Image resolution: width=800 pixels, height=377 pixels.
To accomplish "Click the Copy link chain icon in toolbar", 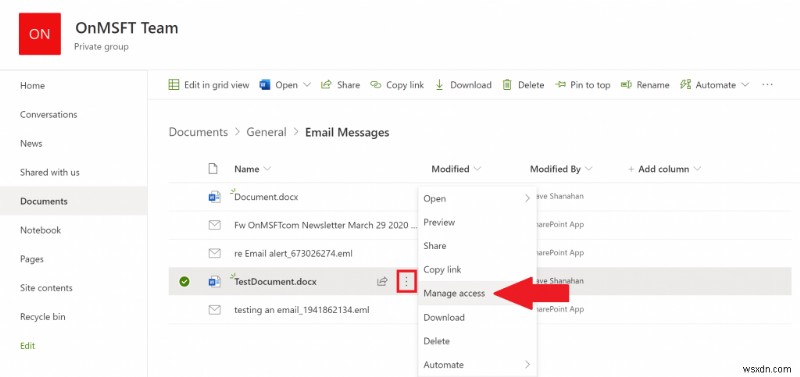I will (376, 85).
